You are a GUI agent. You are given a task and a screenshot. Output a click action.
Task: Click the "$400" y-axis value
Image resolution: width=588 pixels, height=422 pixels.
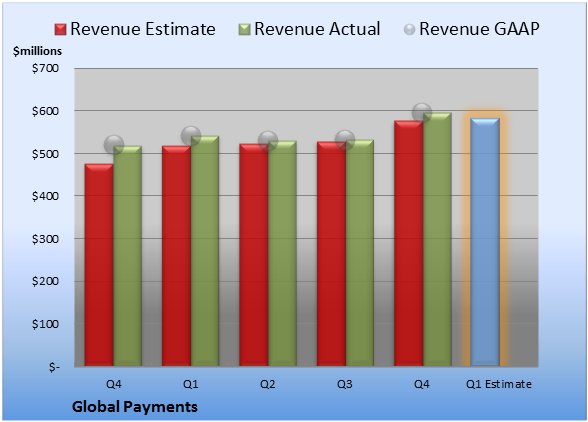click(45, 196)
